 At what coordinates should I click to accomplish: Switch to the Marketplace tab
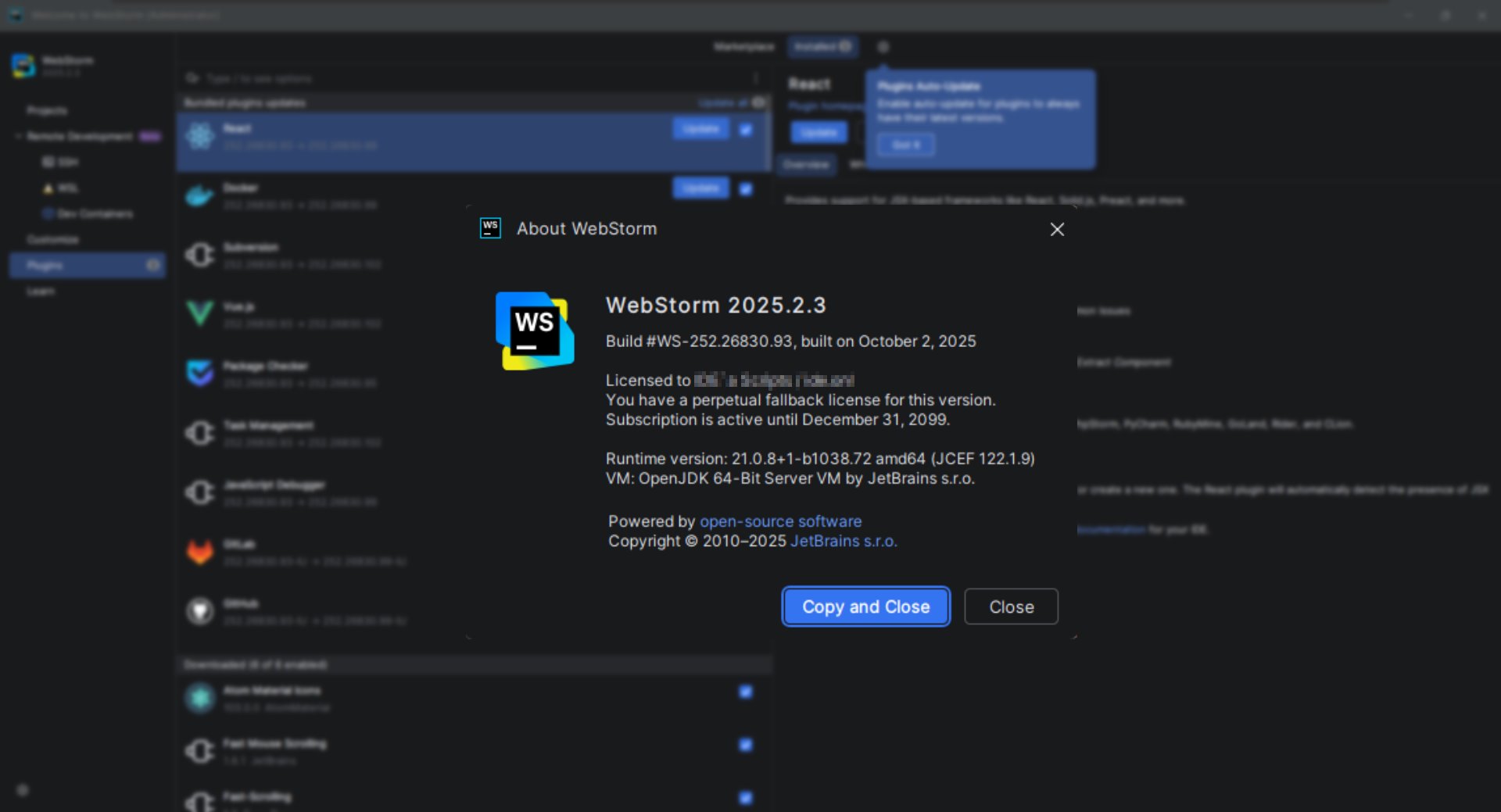[743, 47]
